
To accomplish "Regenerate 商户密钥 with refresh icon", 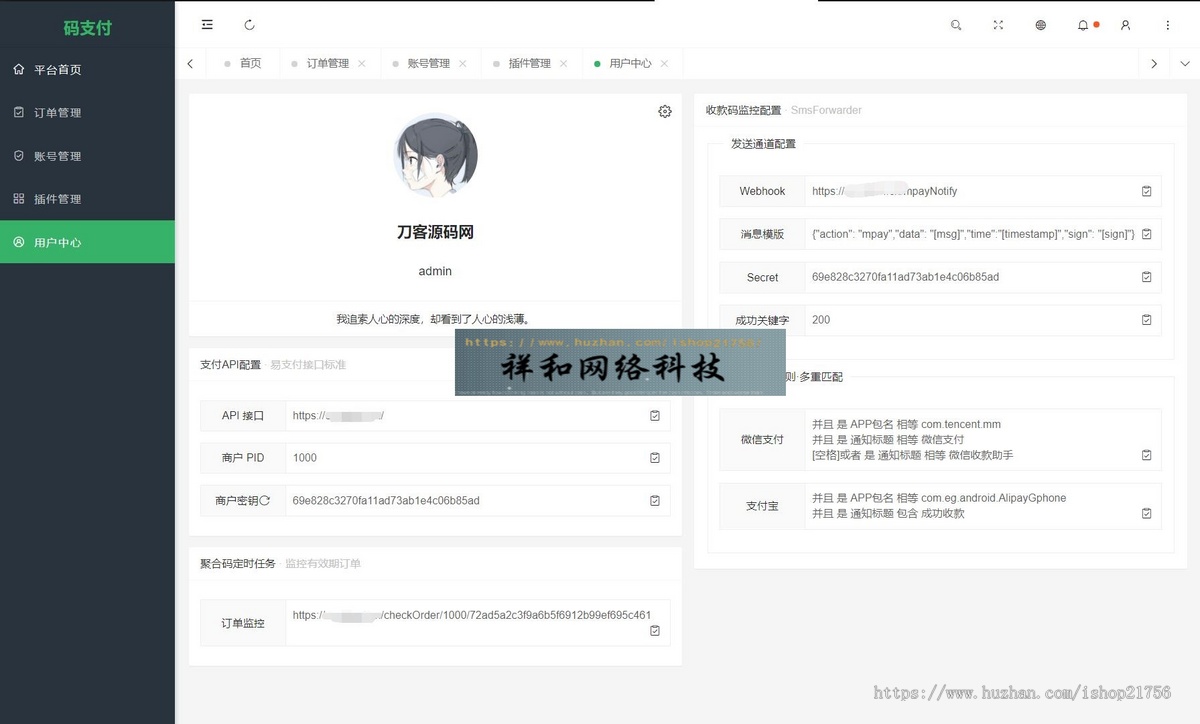I will (265, 500).
